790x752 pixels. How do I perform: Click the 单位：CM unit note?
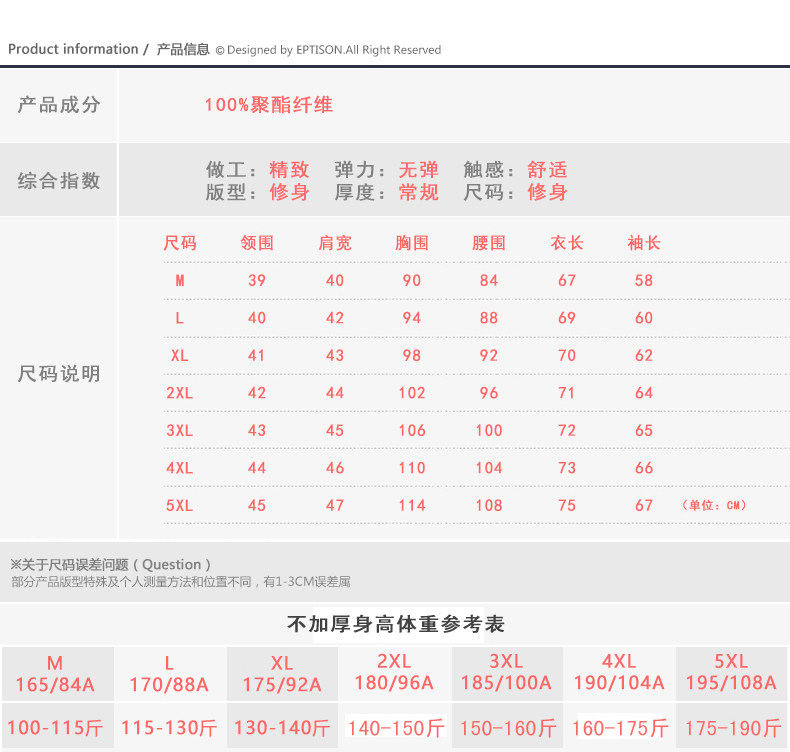713,505
